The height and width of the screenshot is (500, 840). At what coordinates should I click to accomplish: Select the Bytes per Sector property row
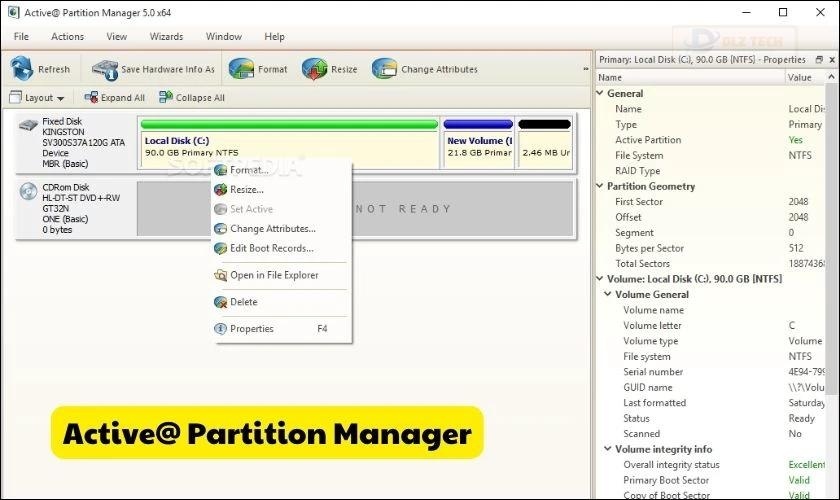pos(710,248)
